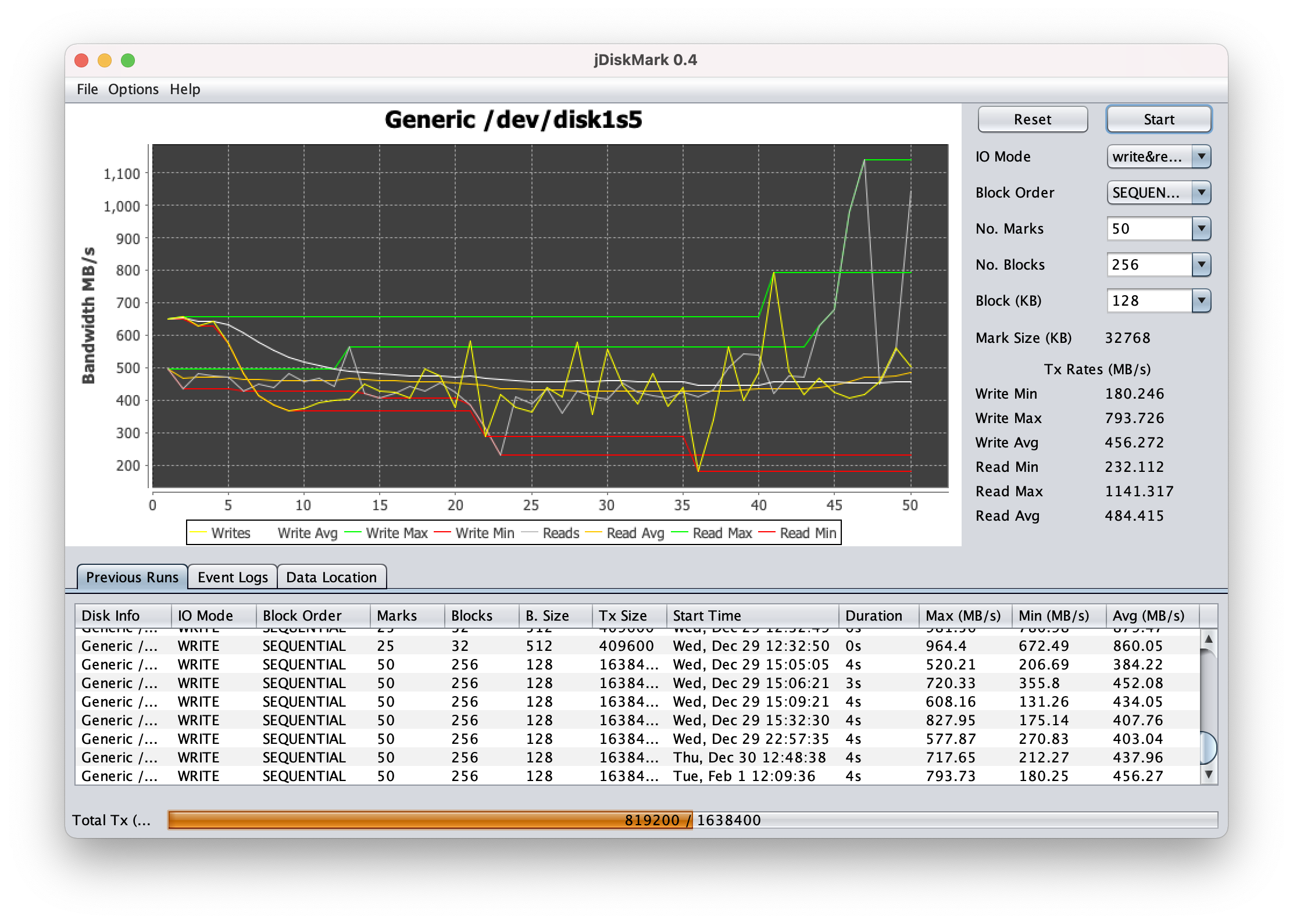The width and height of the screenshot is (1293, 924).
Task: Click the Reset button
Action: pyautogui.click(x=1032, y=119)
